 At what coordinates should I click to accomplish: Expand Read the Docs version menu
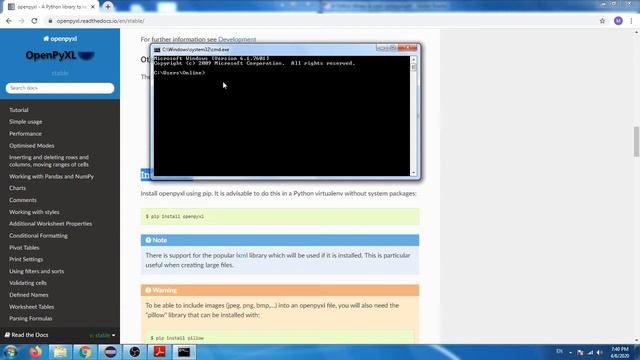click(60, 335)
